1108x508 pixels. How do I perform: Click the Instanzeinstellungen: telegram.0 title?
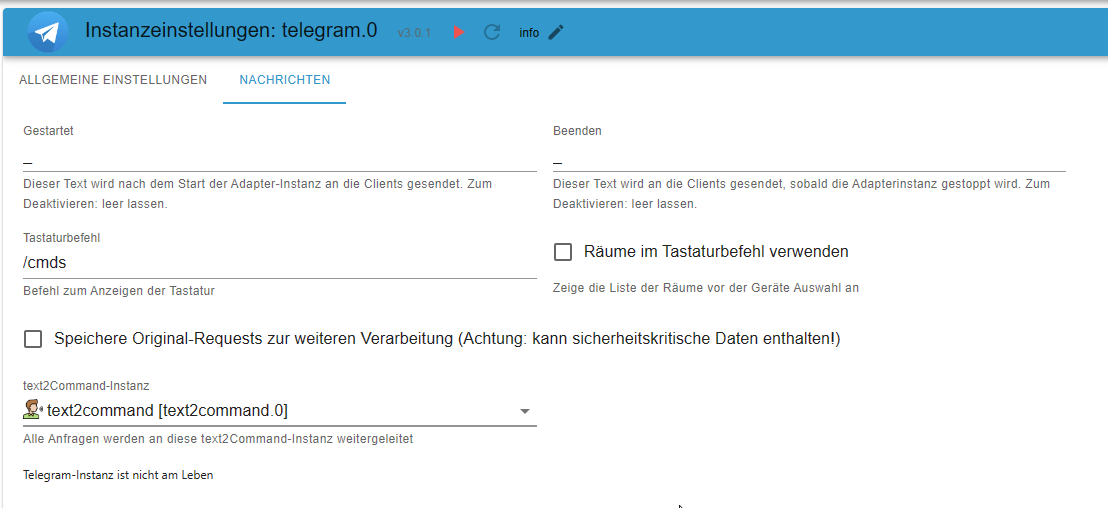231,30
